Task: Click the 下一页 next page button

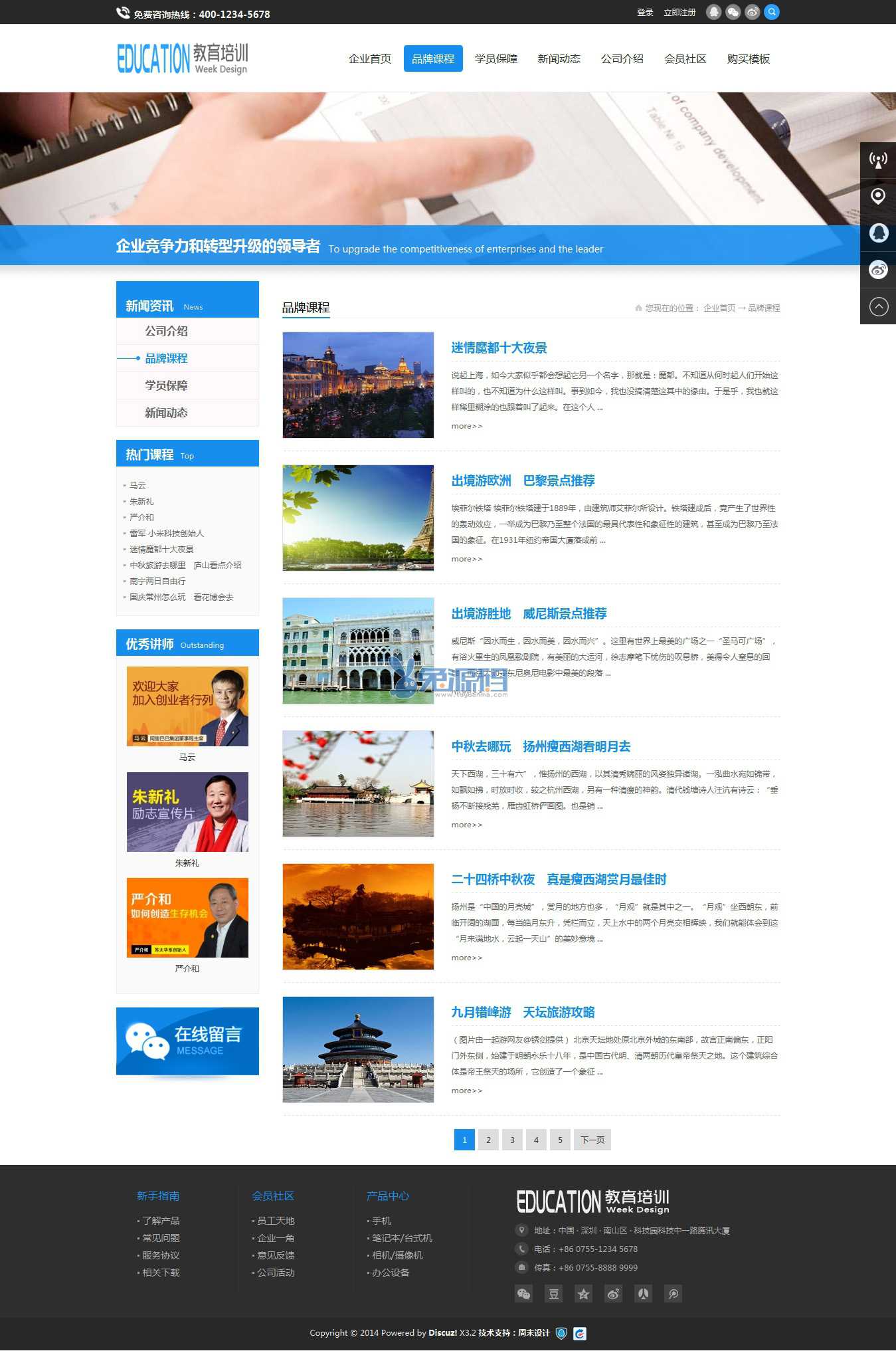Action: [592, 1140]
